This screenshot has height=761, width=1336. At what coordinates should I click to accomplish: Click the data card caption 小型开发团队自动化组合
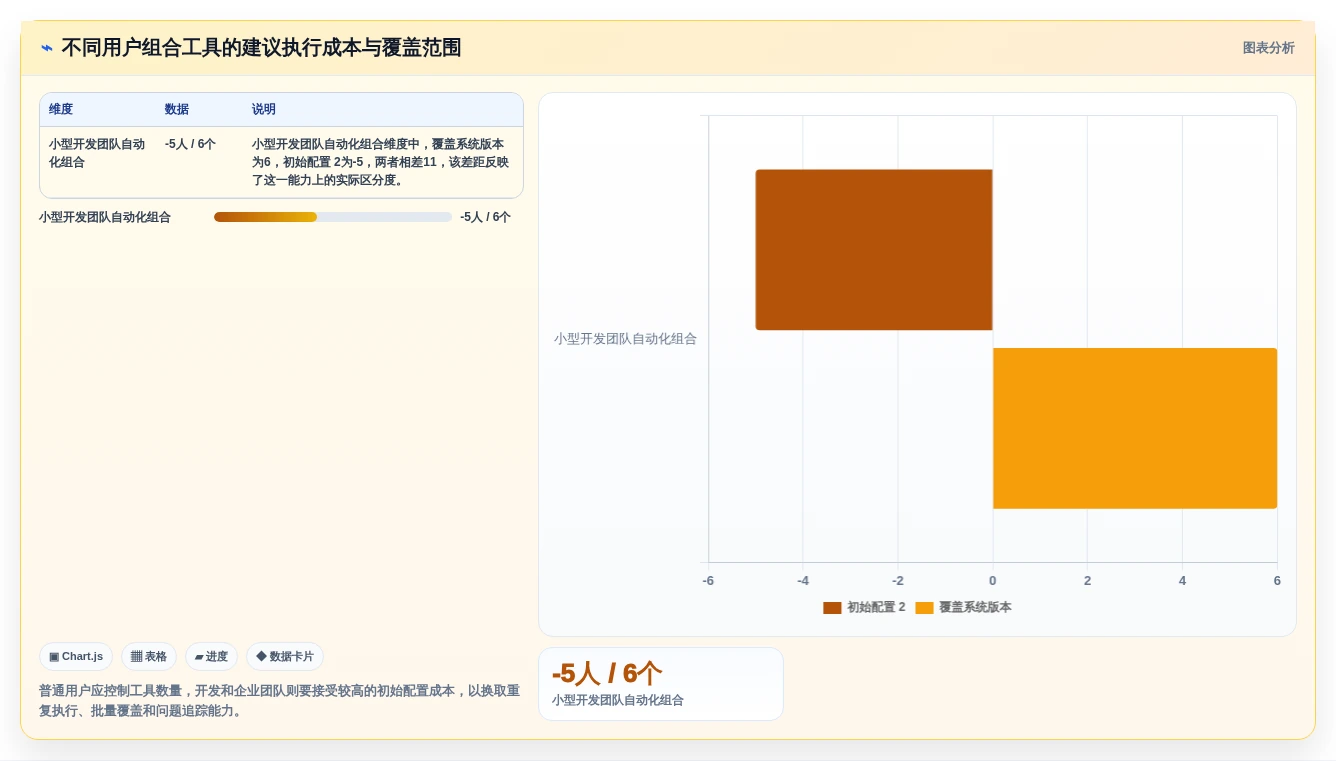[618, 700]
